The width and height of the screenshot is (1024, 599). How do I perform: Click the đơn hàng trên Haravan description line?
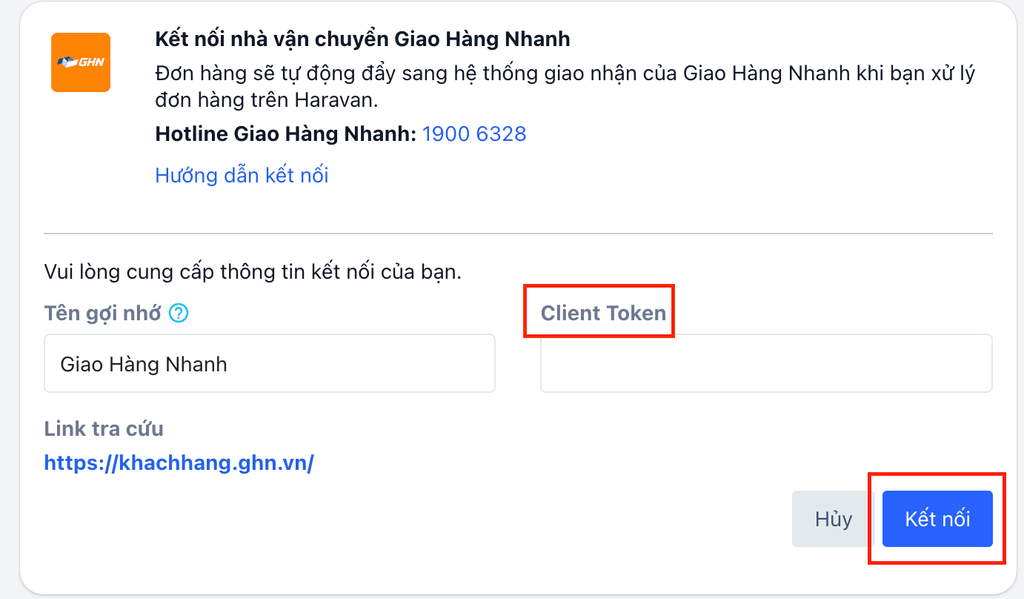pyautogui.click(x=267, y=99)
